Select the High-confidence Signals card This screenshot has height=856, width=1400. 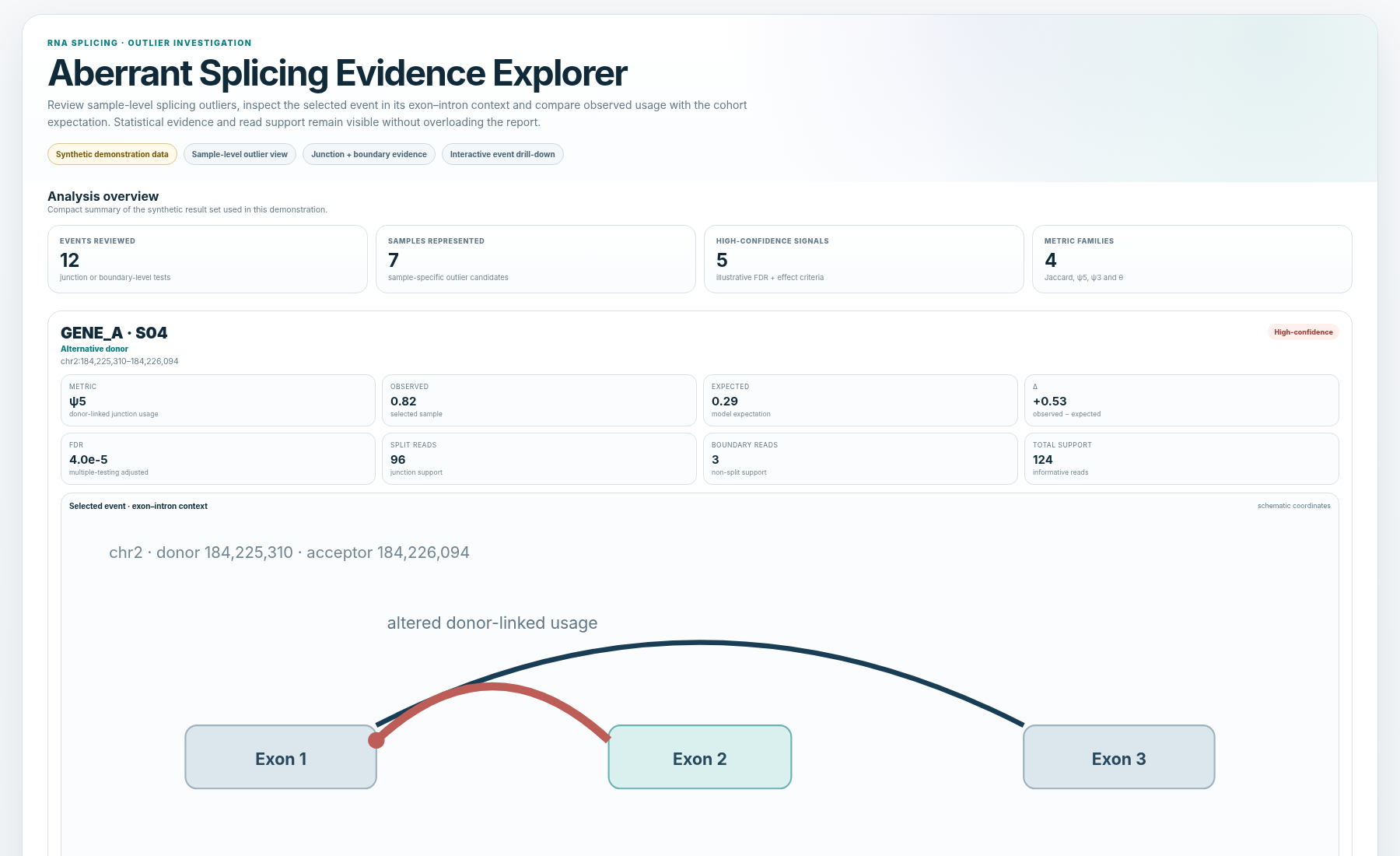864,259
